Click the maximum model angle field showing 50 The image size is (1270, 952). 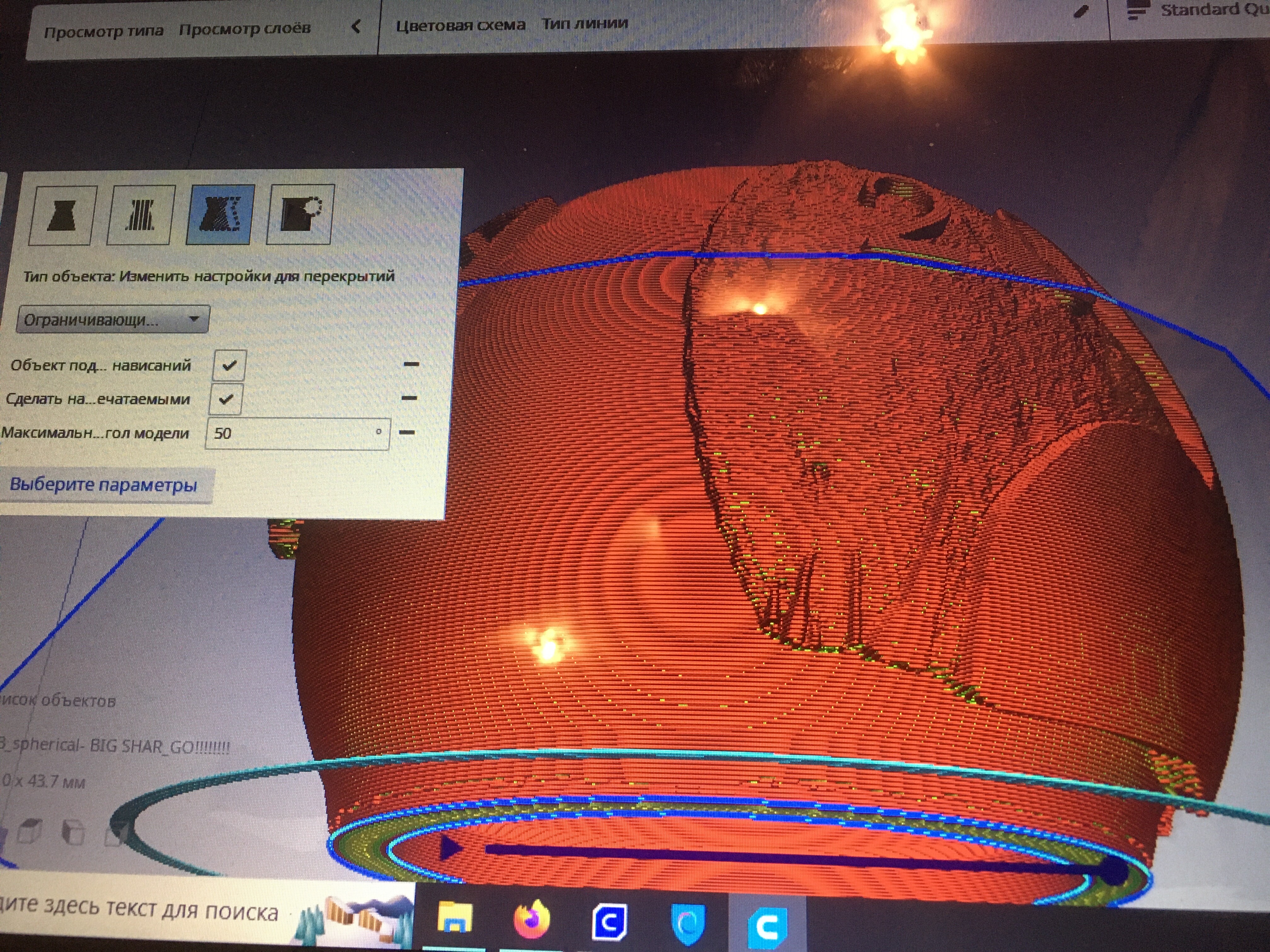coord(297,433)
